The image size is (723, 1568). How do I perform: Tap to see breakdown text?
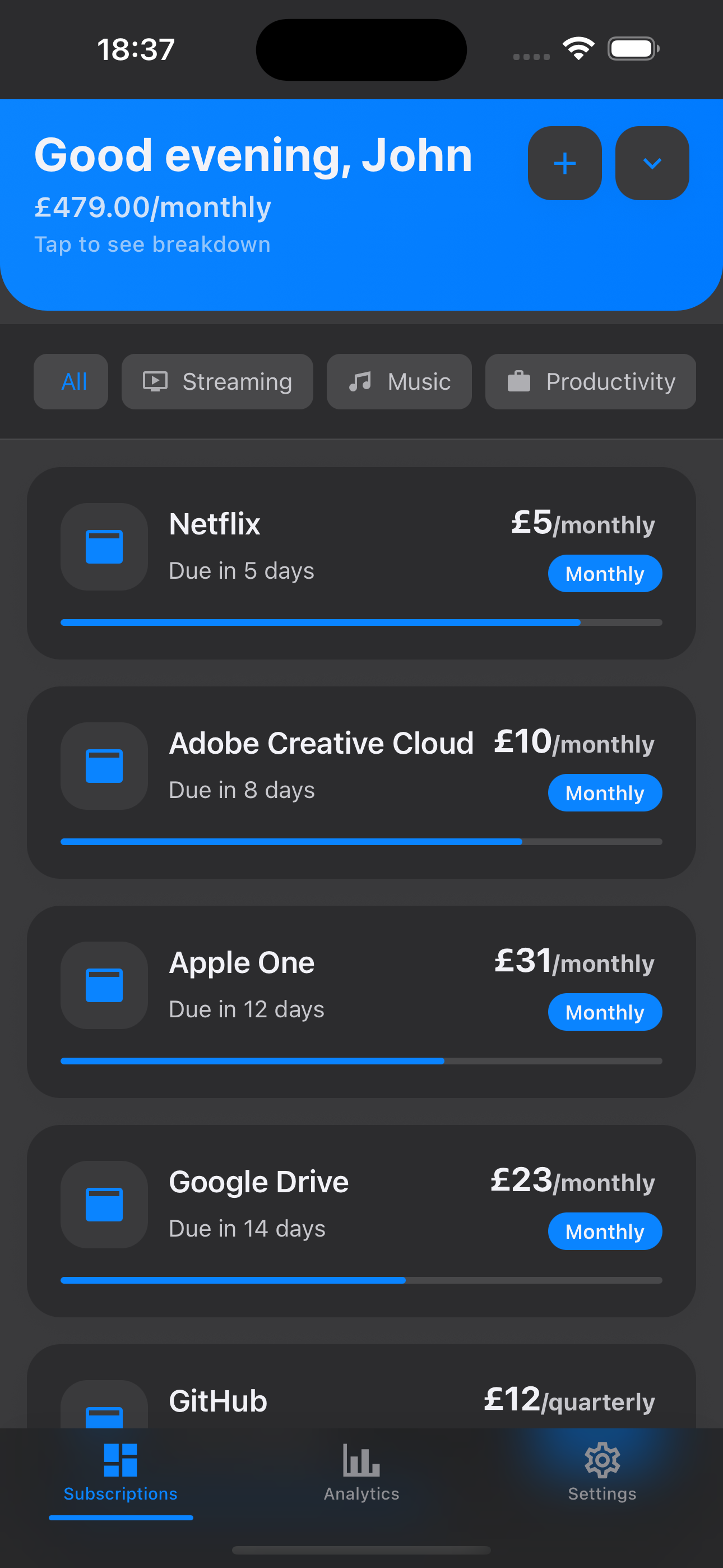pyautogui.click(x=152, y=244)
